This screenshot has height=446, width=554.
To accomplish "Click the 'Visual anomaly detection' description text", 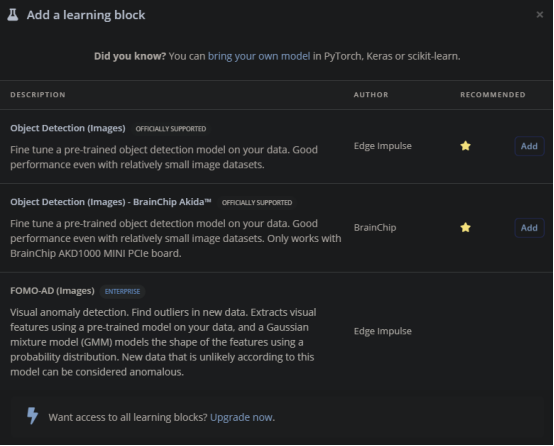I will [x=163, y=342].
